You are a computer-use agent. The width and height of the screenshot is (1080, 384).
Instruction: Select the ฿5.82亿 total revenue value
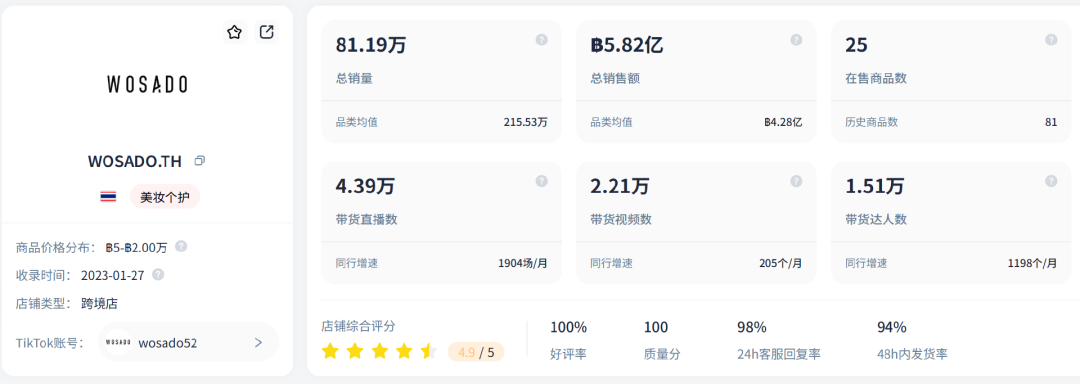(x=627, y=45)
